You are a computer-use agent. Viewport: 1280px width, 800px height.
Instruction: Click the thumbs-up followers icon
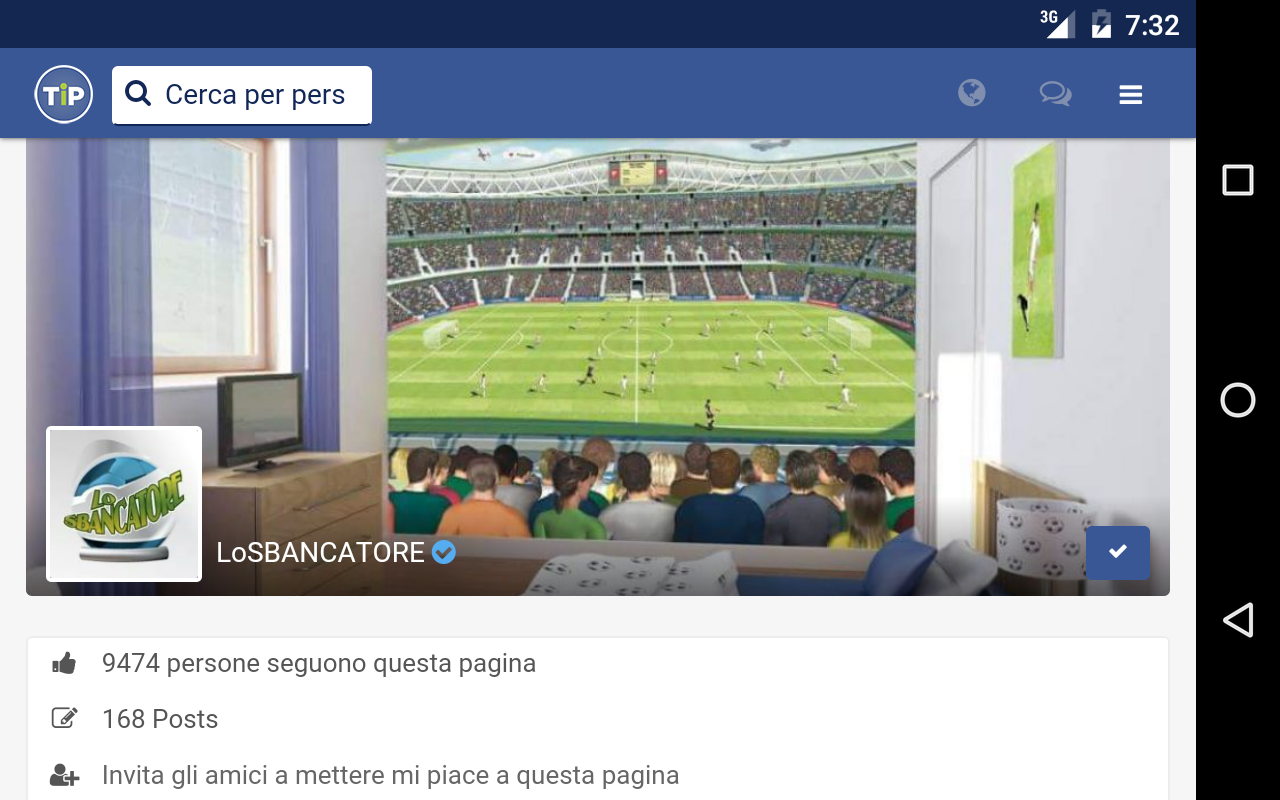tap(64, 663)
